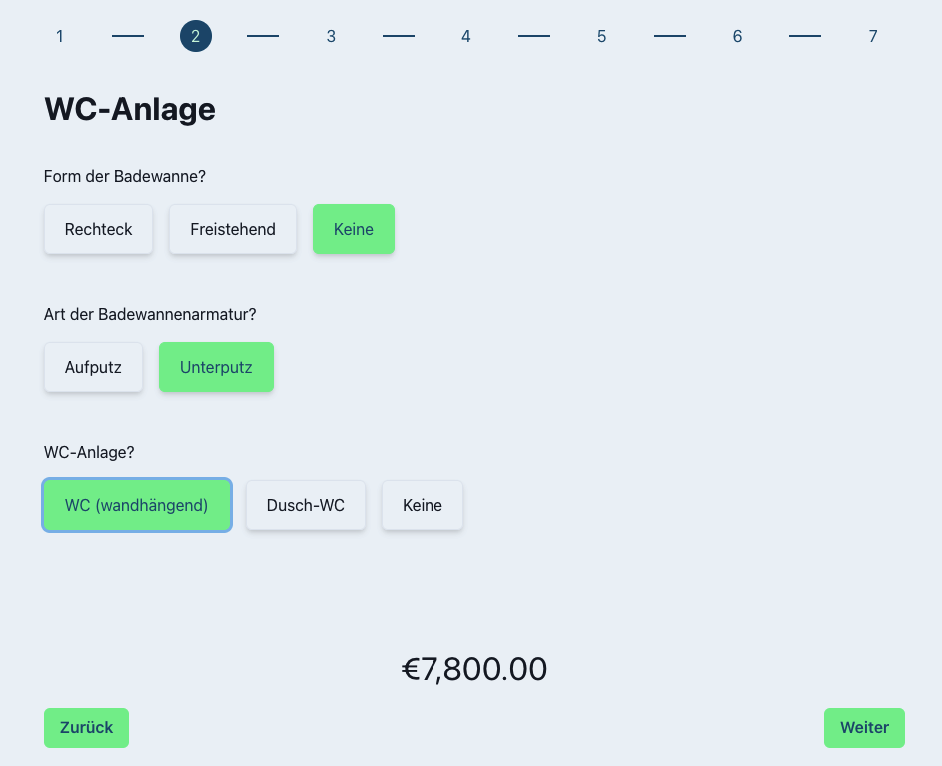
Task: Select Keine for WC-Anlage
Action: click(x=422, y=505)
